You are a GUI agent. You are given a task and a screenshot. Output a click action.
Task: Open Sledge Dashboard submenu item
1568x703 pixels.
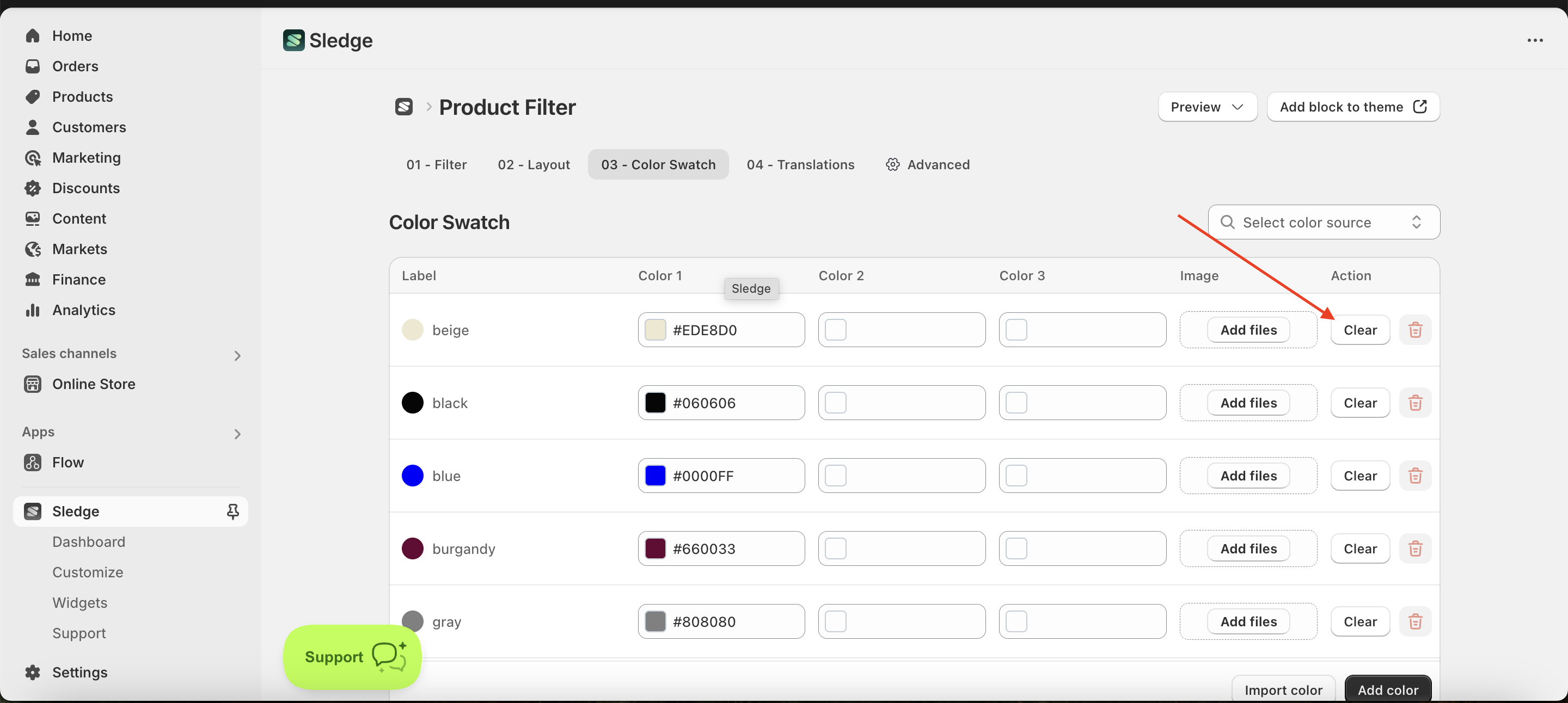pos(89,542)
